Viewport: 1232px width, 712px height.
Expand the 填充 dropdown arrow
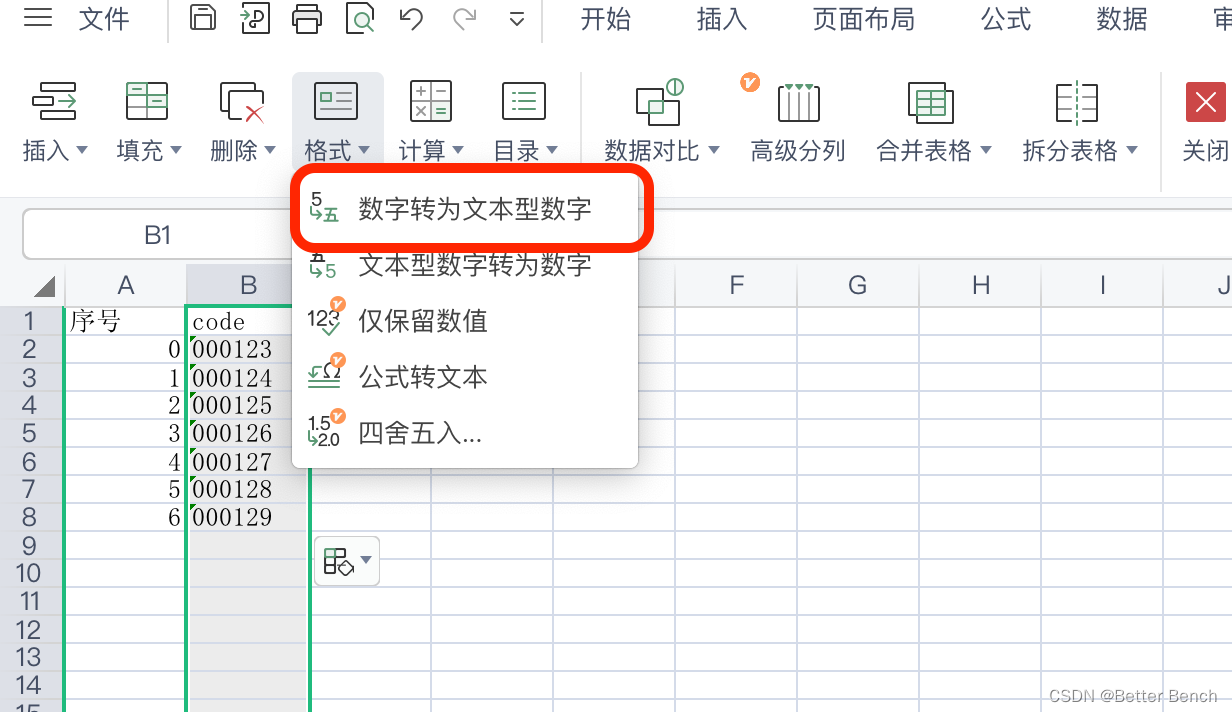176,150
